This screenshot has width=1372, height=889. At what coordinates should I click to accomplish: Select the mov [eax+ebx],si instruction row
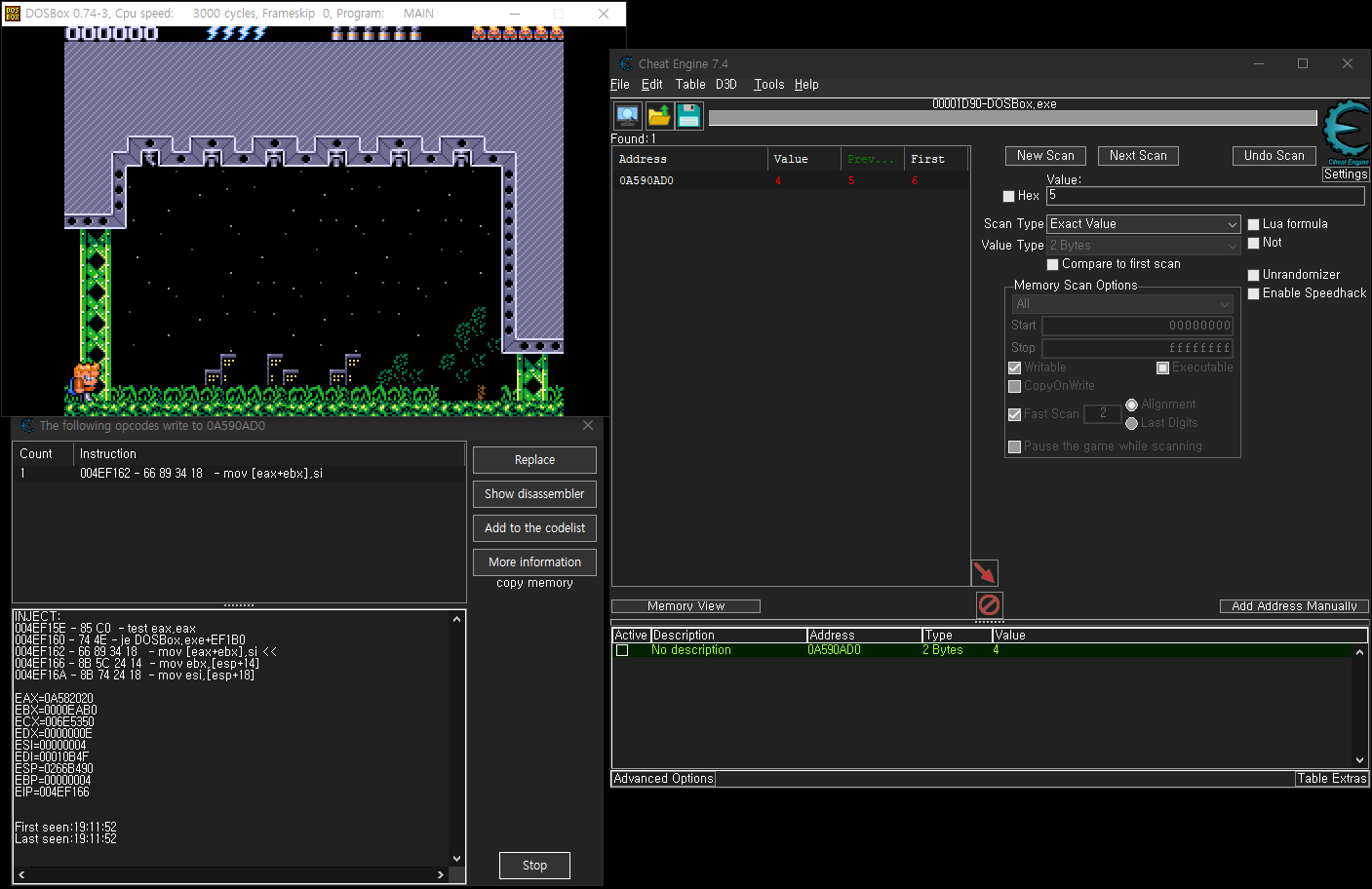coord(239,474)
